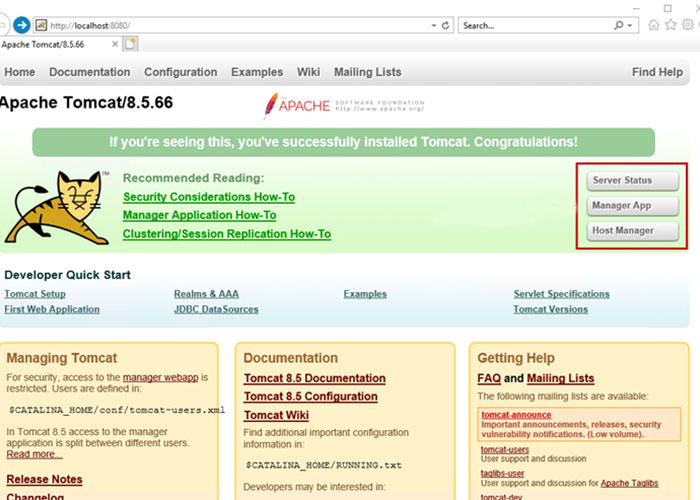Open Mailing Lists in the navigation bar
Image resolution: width=700 pixels, height=500 pixels.
[x=368, y=72]
